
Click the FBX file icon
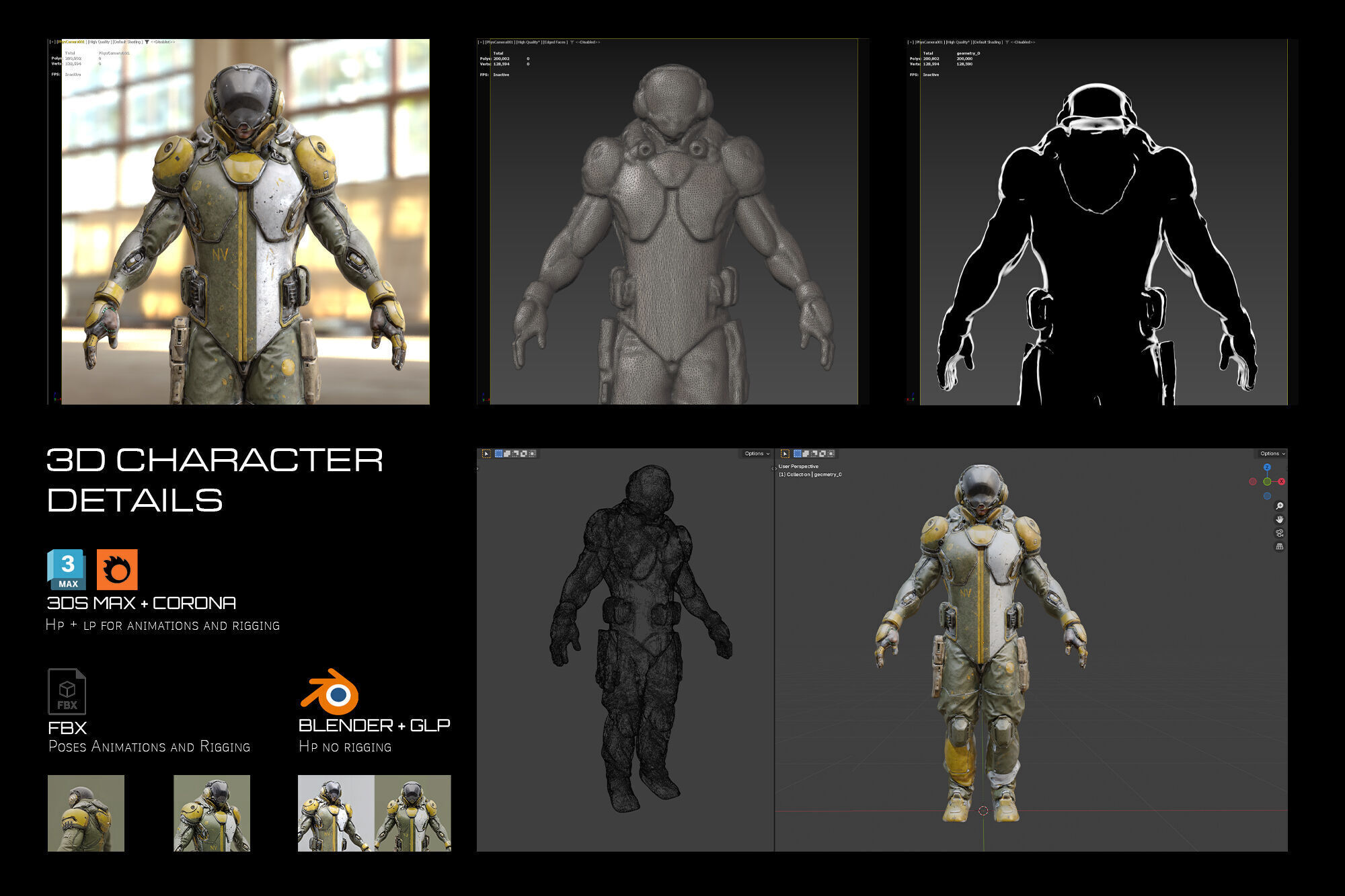coord(67,691)
